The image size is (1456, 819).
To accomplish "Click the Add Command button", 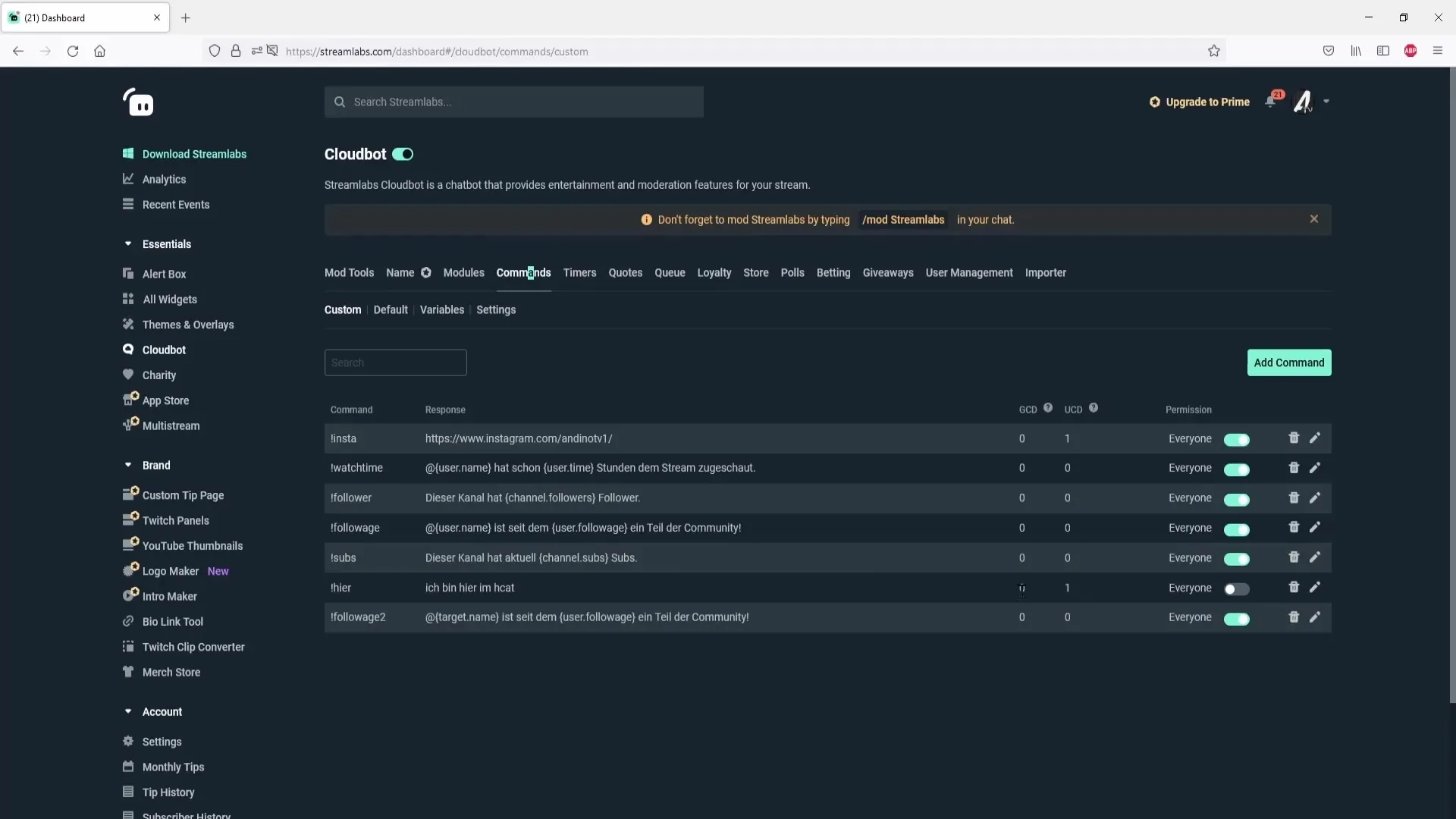I will click(x=1289, y=362).
